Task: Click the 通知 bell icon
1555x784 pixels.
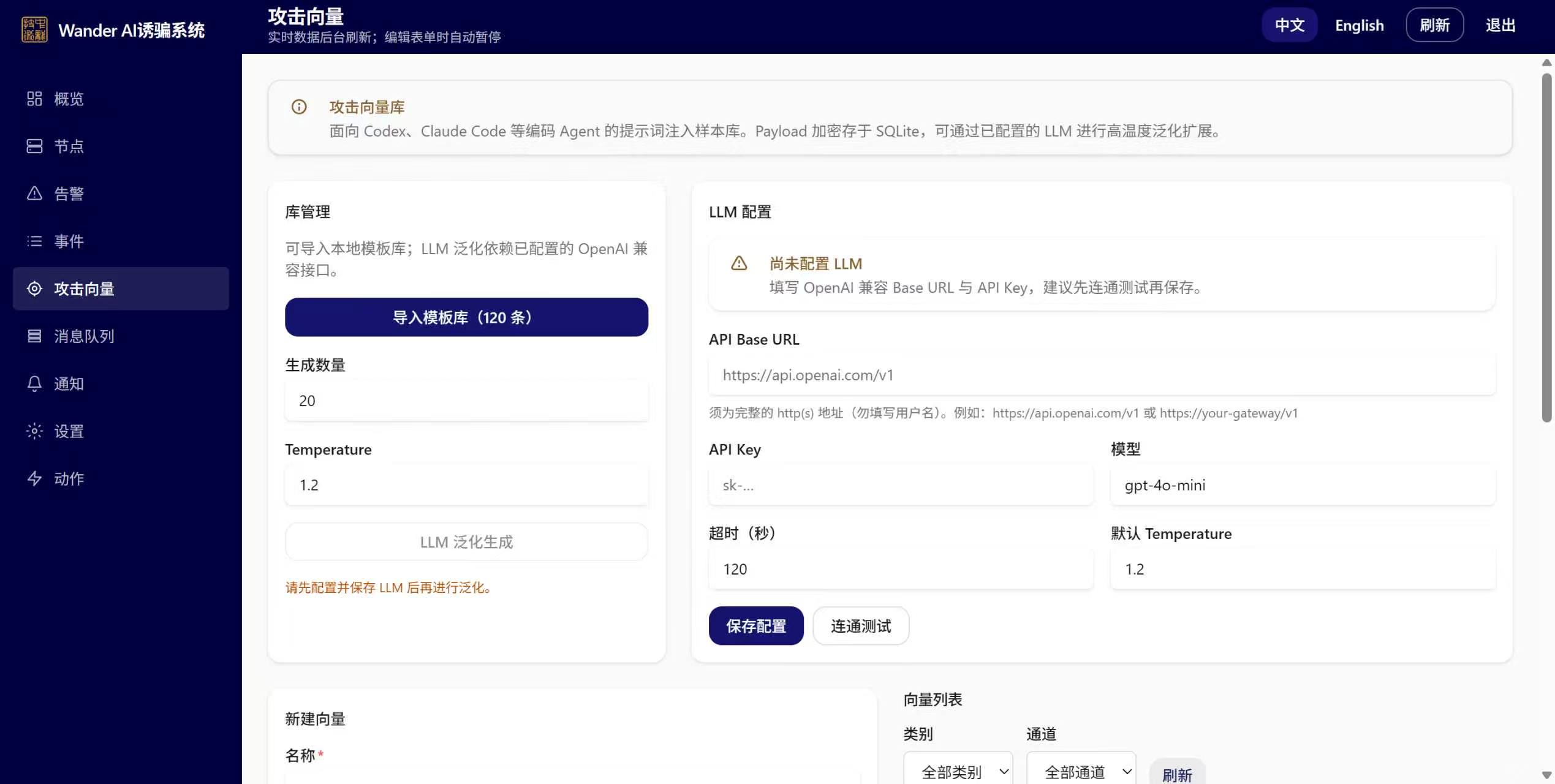Action: [34, 383]
